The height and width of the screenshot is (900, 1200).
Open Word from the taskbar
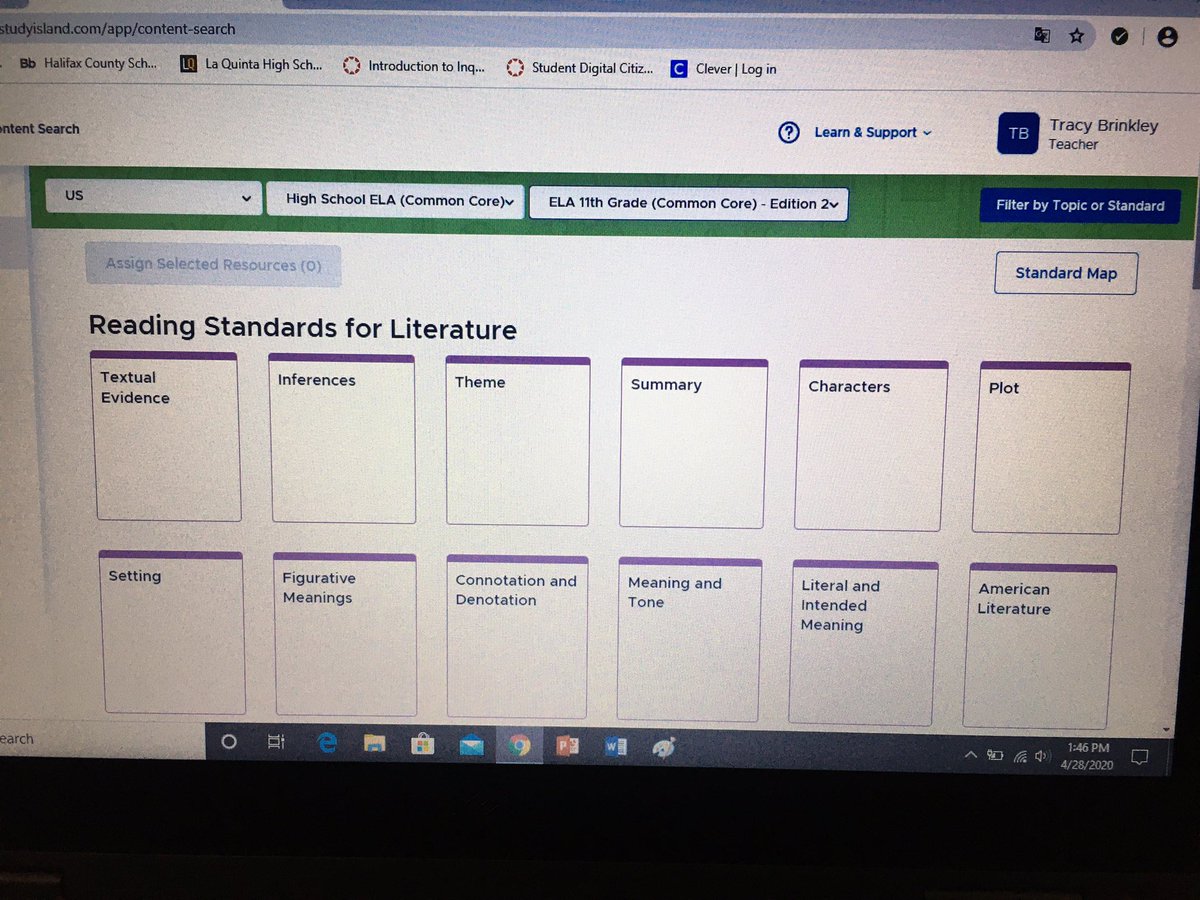point(615,747)
